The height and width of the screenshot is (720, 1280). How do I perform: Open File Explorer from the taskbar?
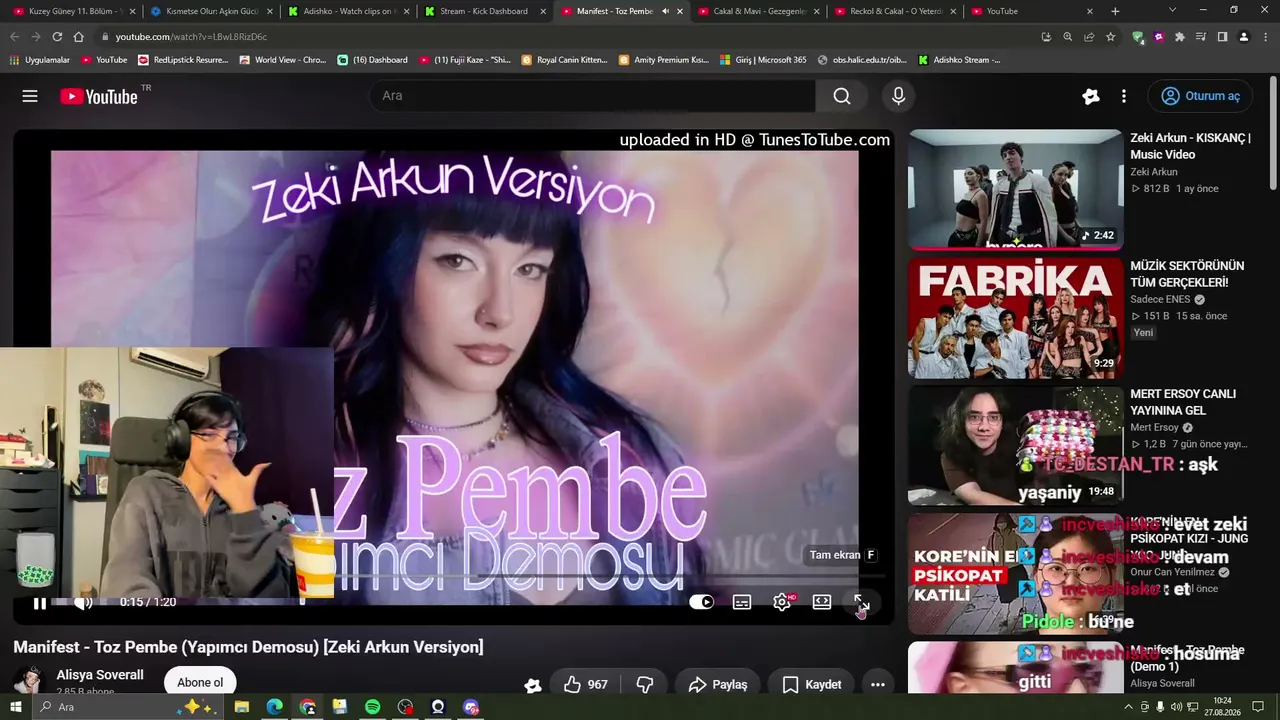(x=242, y=707)
